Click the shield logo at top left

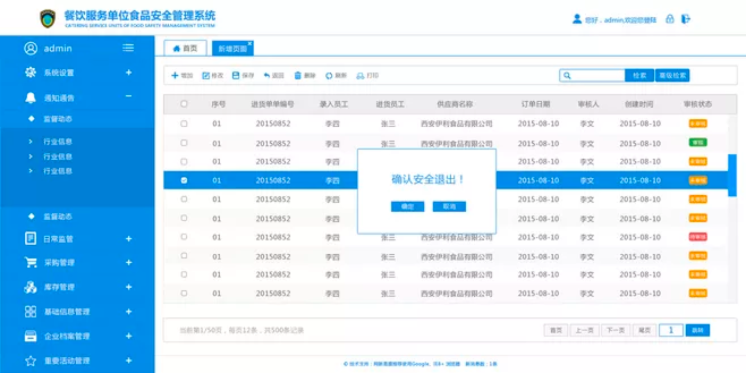point(48,19)
